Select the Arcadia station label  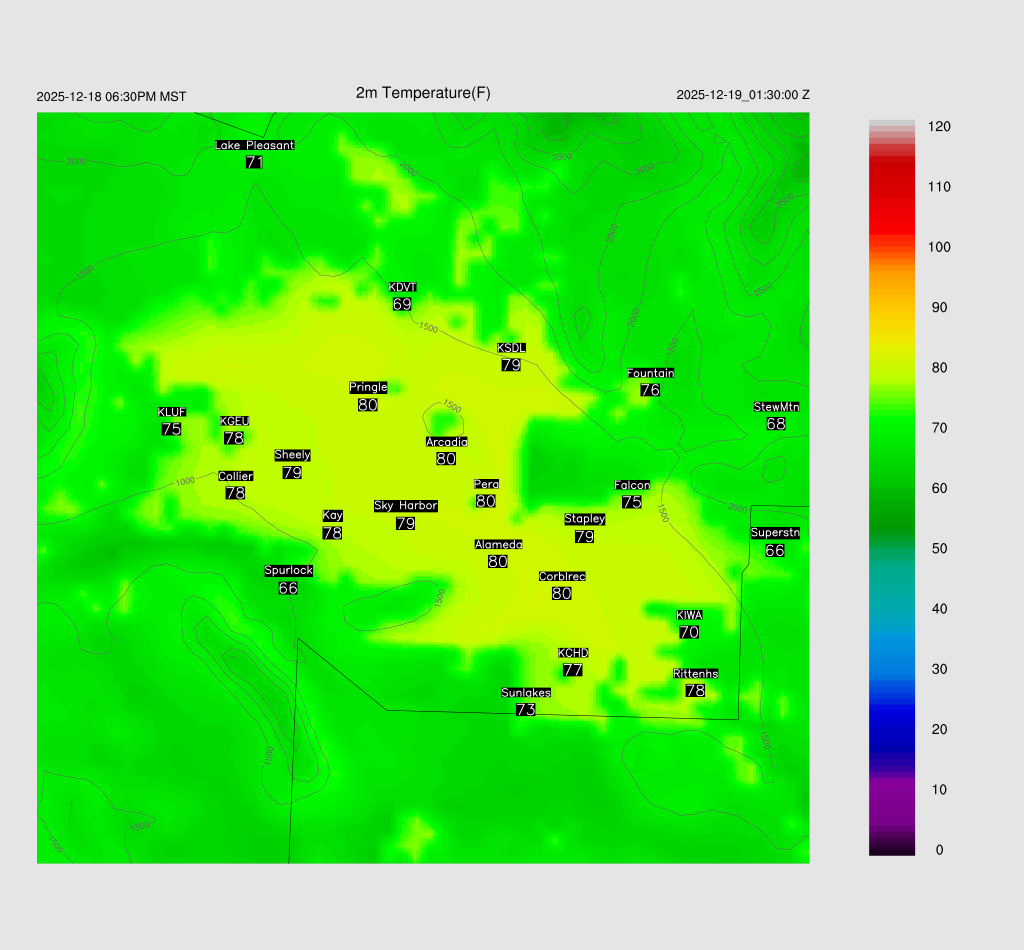(446, 442)
